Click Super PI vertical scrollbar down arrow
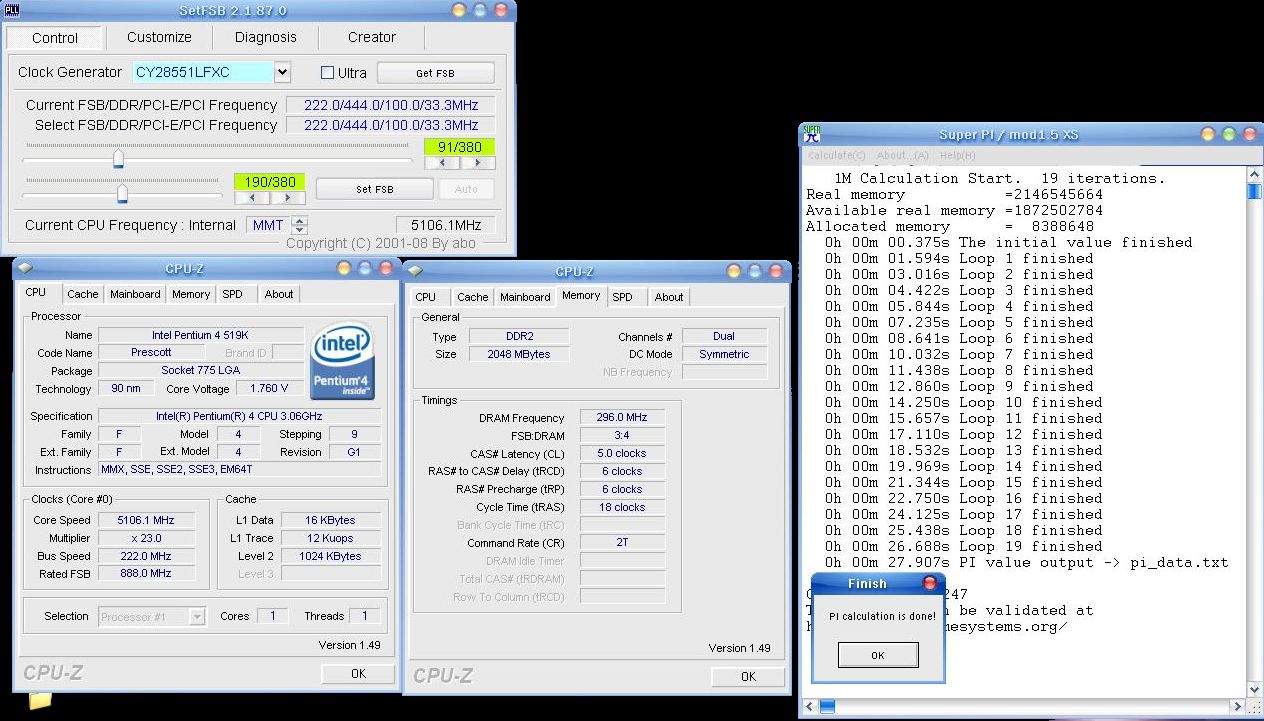The width and height of the screenshot is (1264, 721). tap(1254, 689)
